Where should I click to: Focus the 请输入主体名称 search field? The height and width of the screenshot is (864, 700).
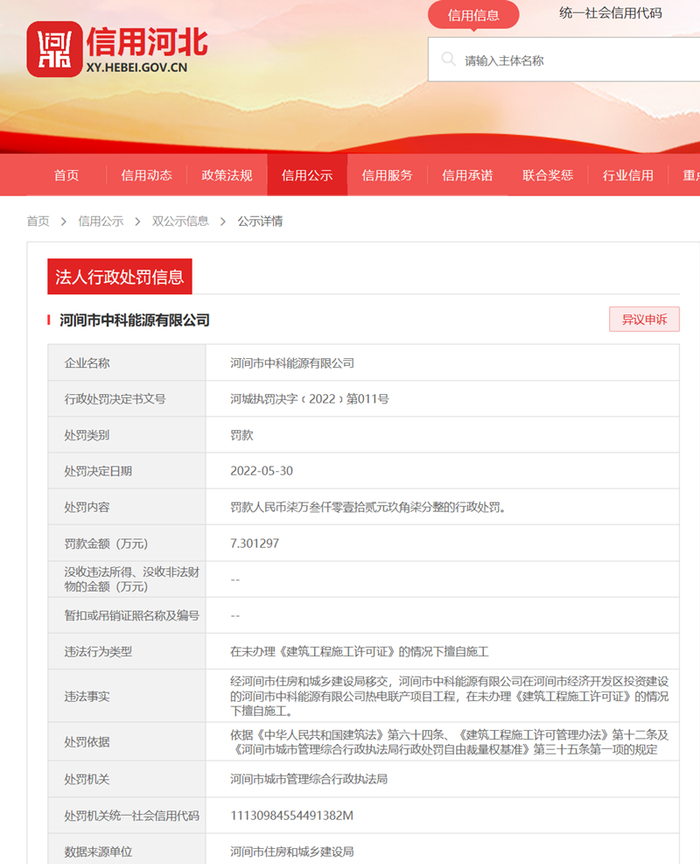click(x=564, y=60)
